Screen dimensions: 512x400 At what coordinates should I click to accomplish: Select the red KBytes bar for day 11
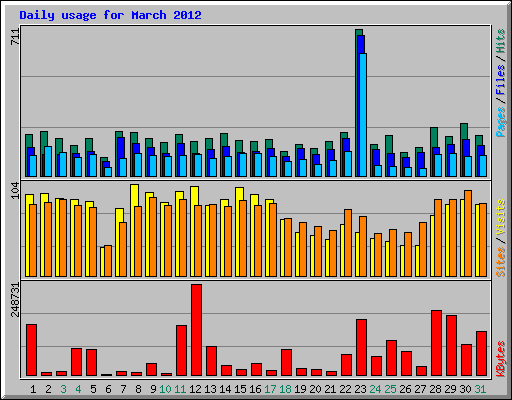point(181,351)
